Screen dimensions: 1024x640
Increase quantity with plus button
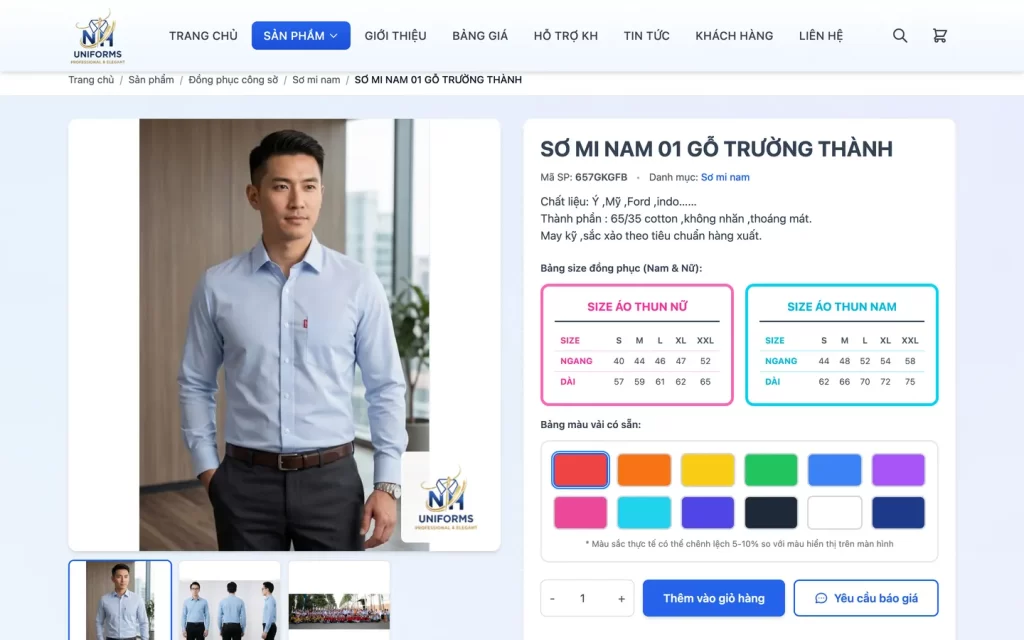click(x=621, y=598)
